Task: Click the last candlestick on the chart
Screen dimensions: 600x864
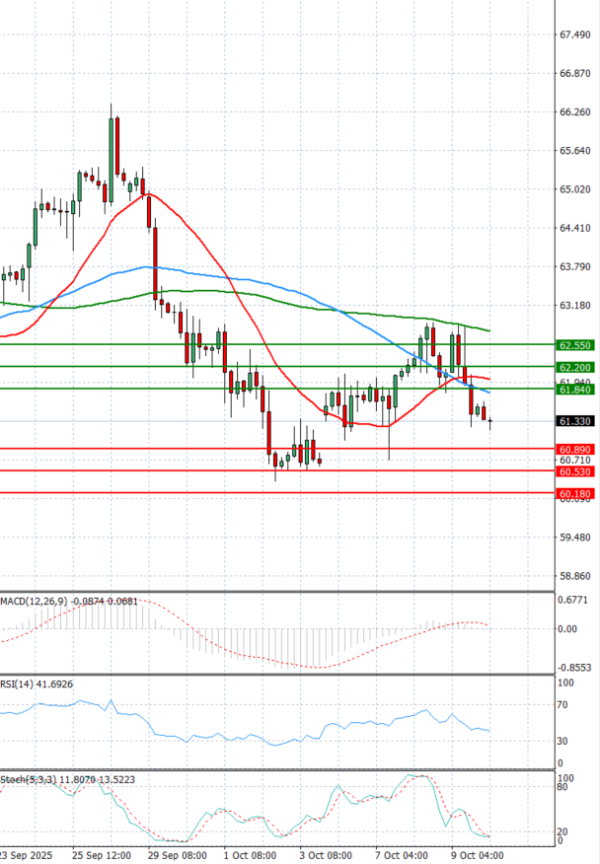Action: tap(490, 421)
